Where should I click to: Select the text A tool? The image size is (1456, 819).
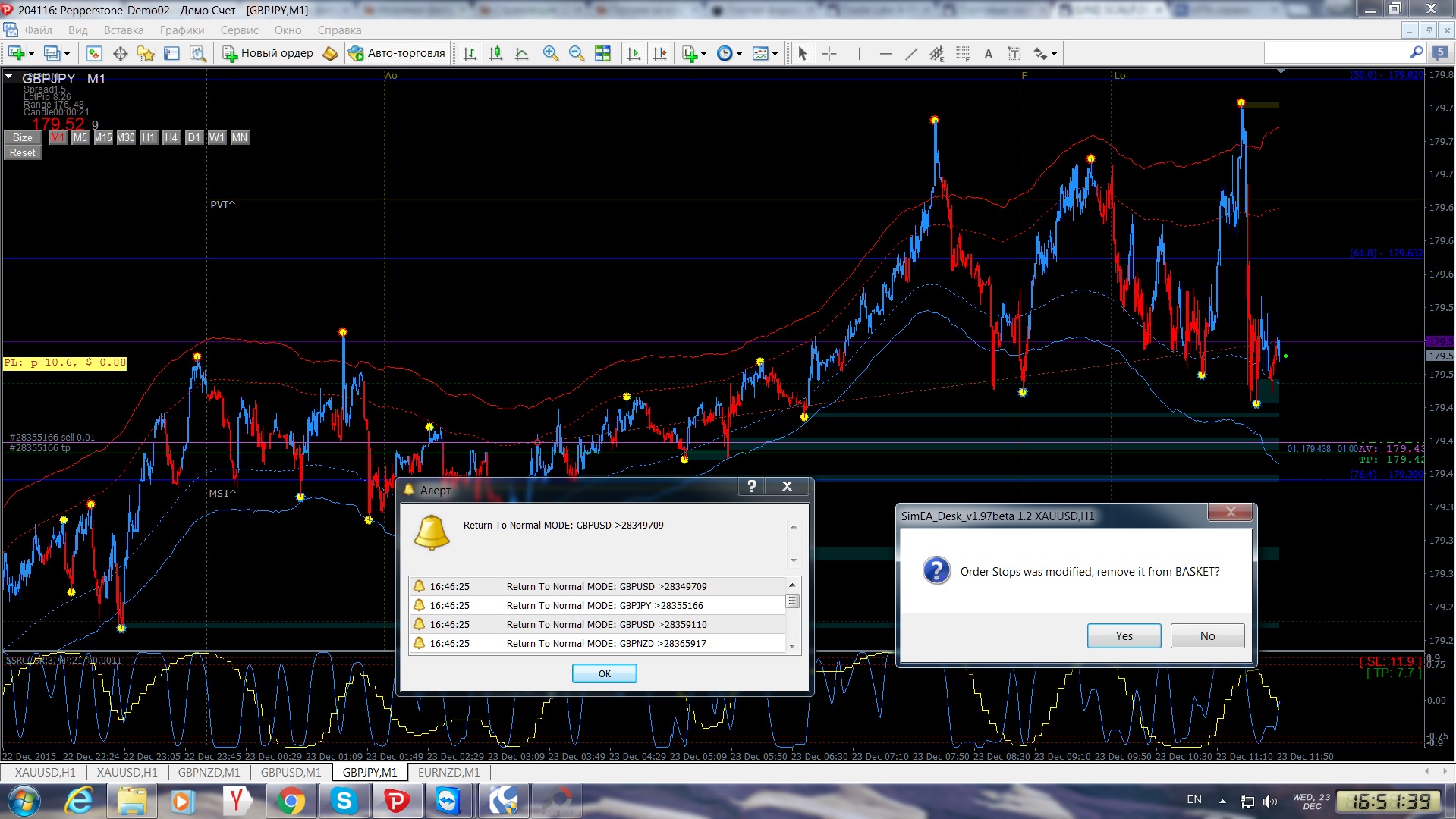click(x=988, y=53)
